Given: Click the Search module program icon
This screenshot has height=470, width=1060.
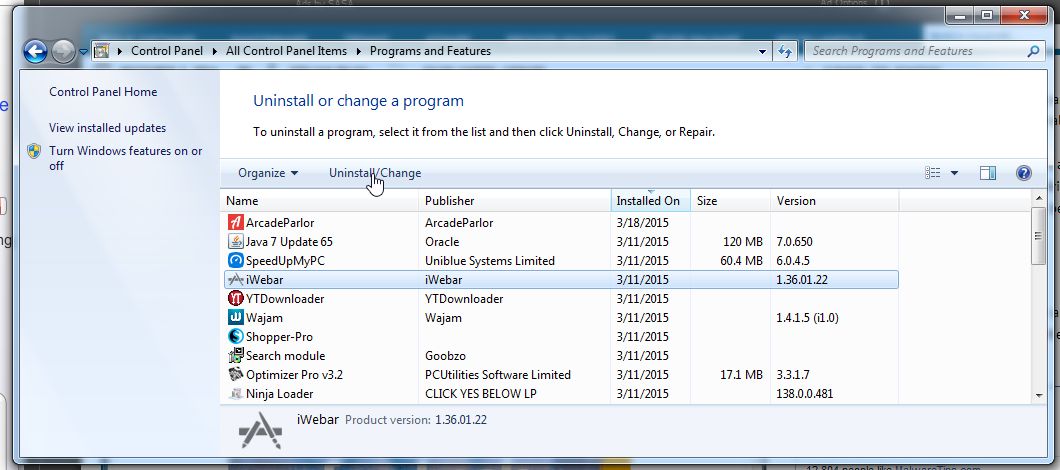Looking at the screenshot, I should click(x=235, y=355).
